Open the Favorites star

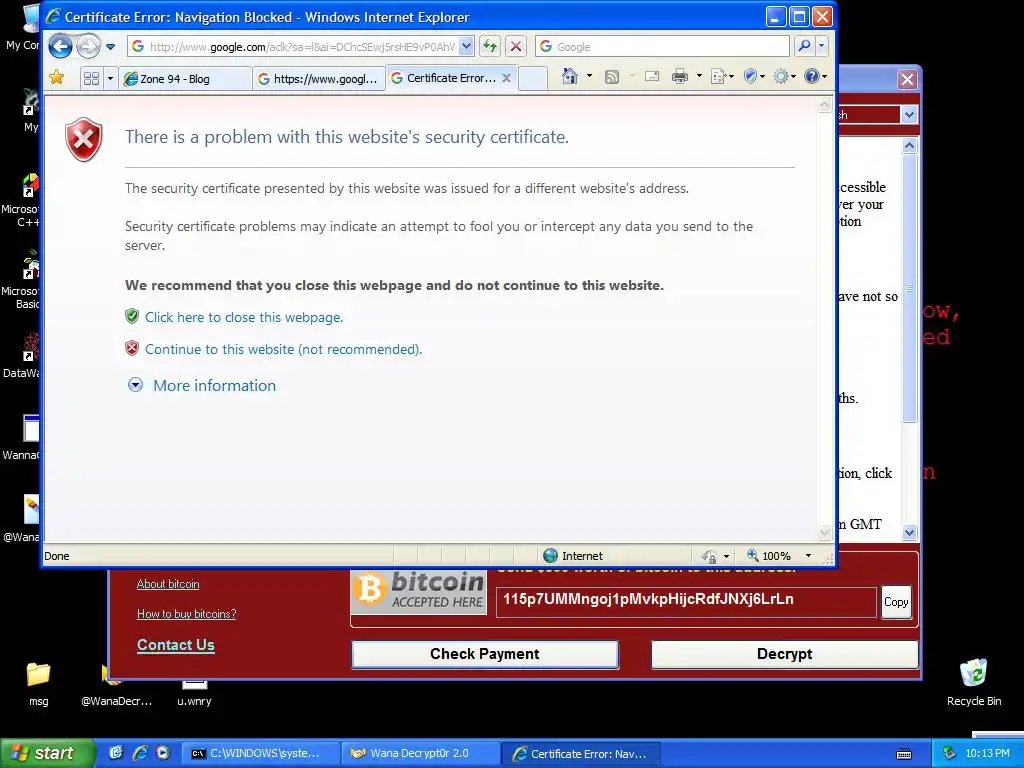57,78
